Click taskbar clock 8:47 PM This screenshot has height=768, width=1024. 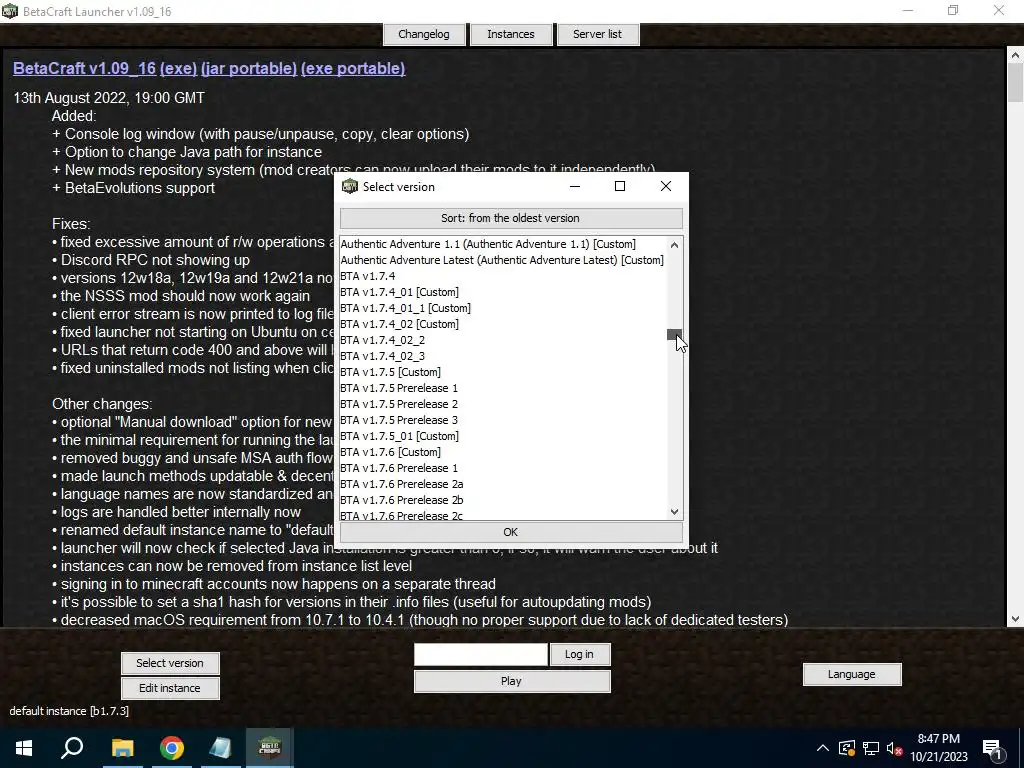(x=938, y=739)
